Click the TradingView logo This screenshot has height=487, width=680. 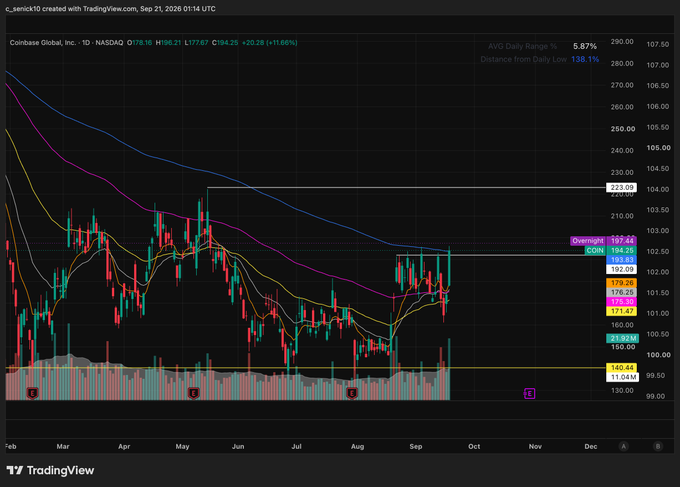50,470
